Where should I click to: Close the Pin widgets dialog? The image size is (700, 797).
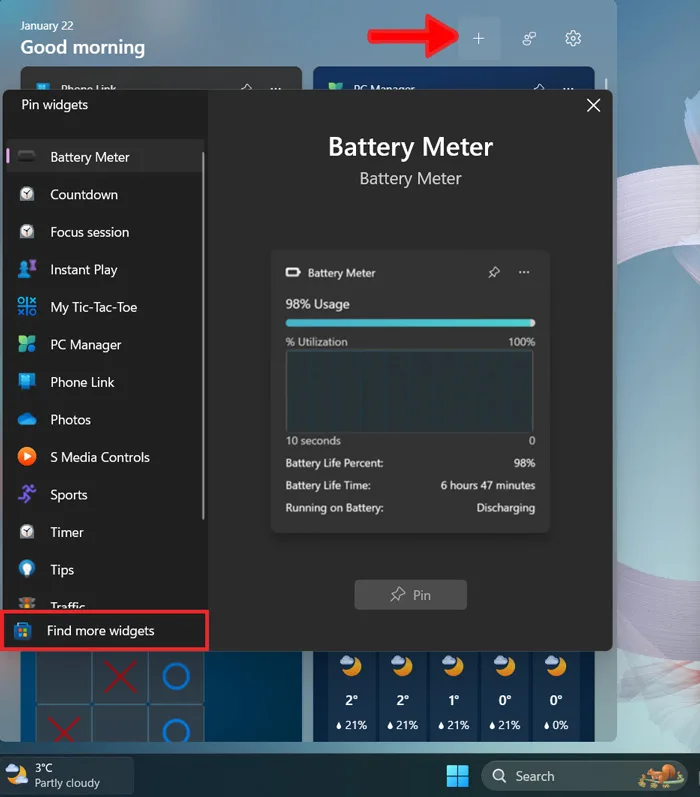point(593,106)
